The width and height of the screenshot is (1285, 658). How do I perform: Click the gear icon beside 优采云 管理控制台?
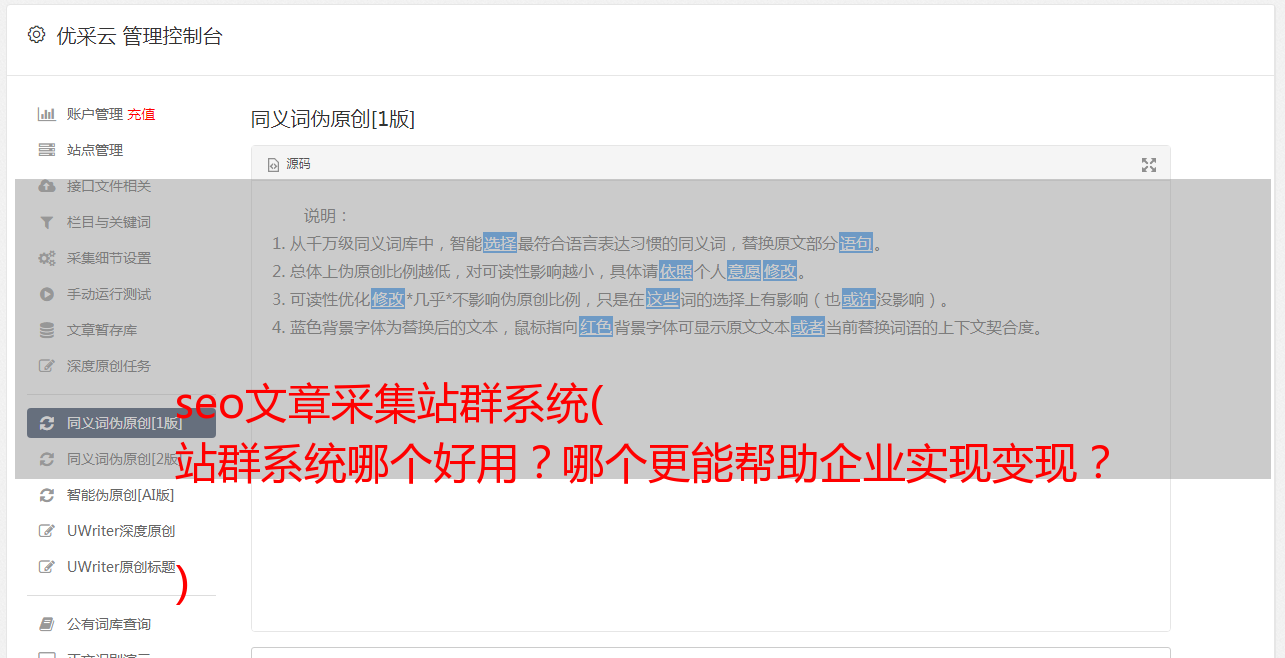(37, 35)
